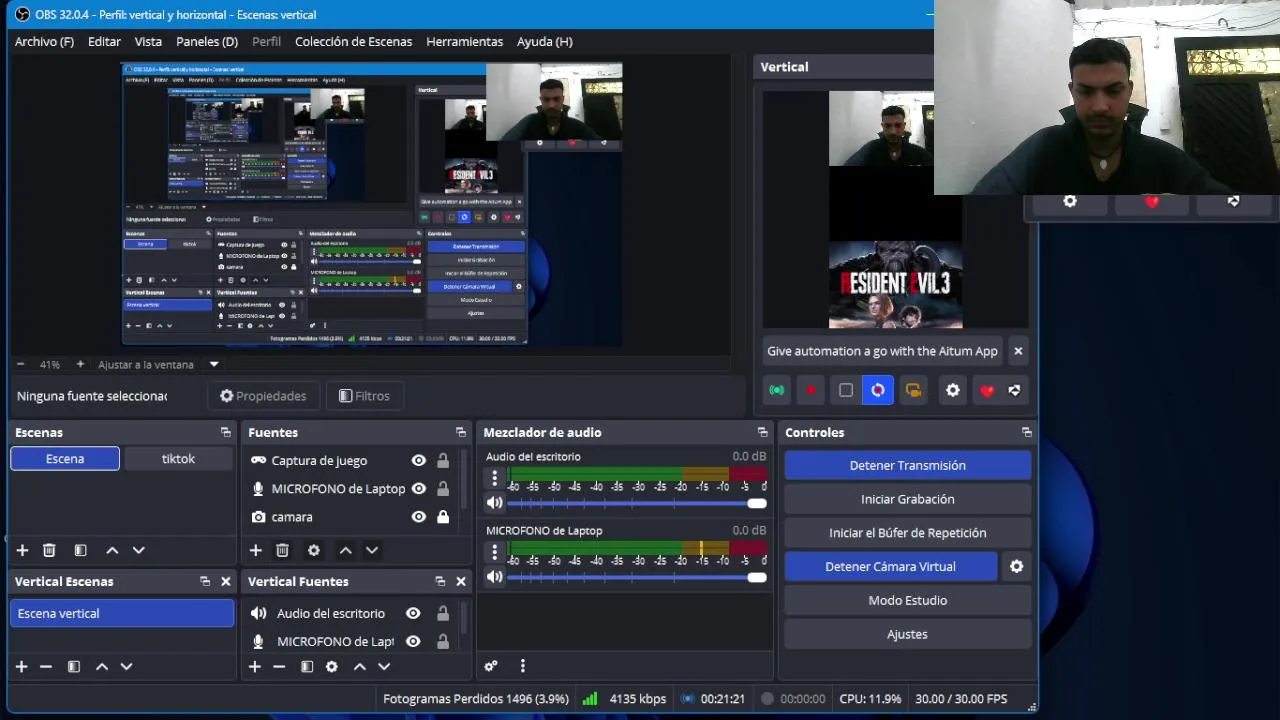Dismiss the Aitum App automation banner
This screenshot has width=1280, height=720.
(x=1018, y=351)
